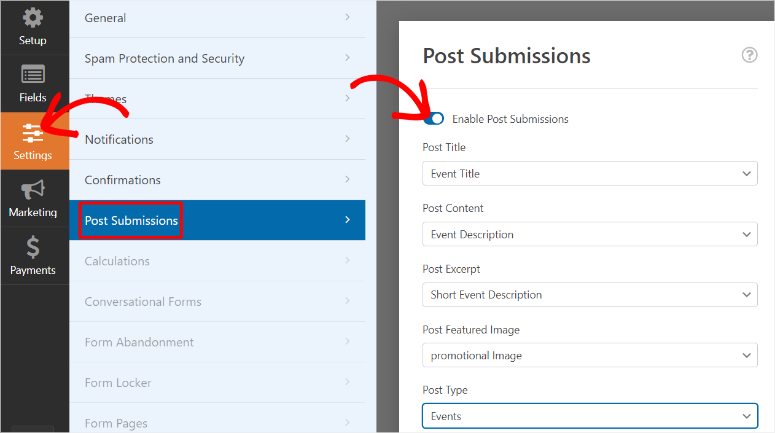Open Spam Protection and Security section

tap(217, 58)
